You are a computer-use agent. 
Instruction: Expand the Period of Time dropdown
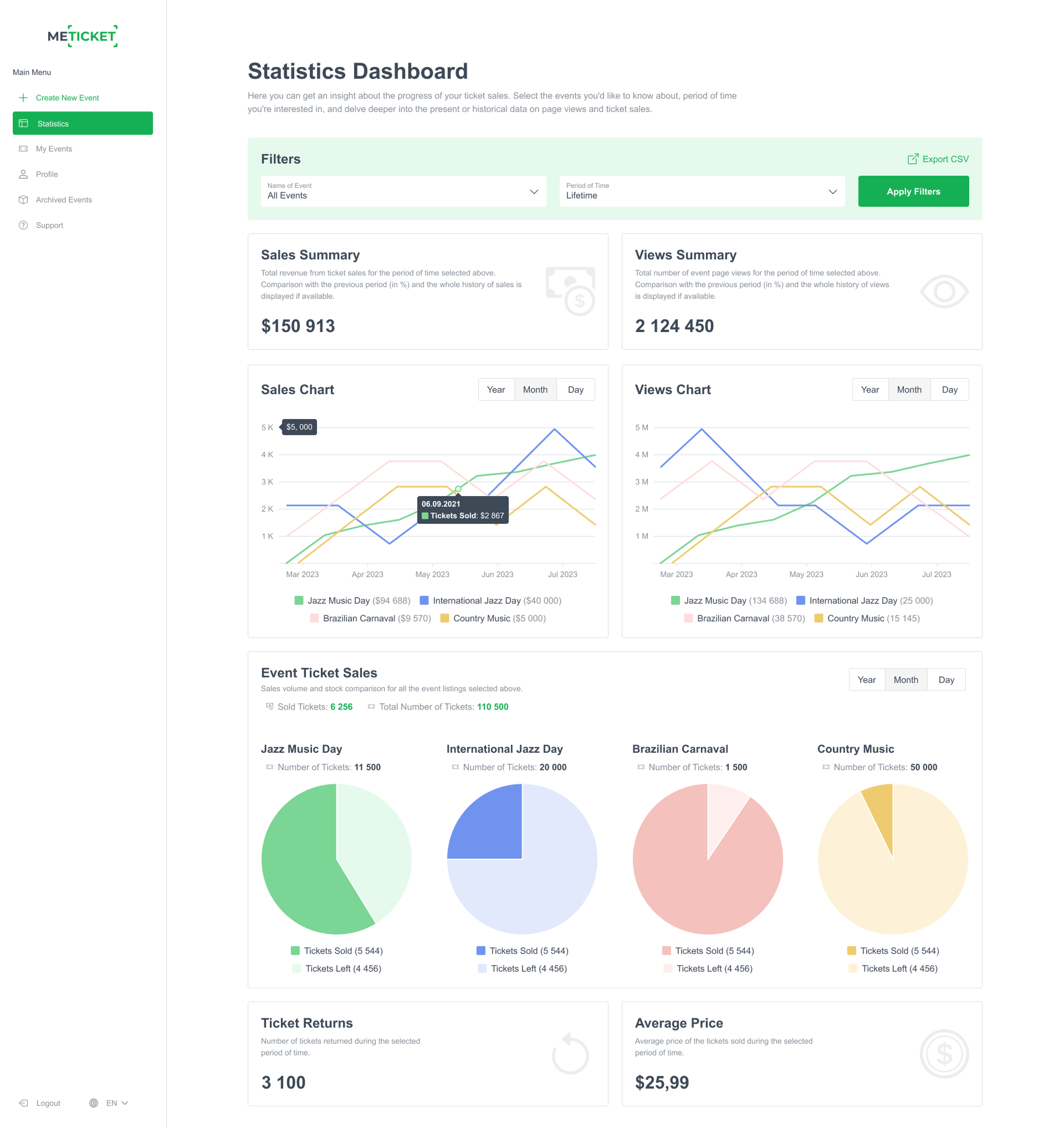[702, 191]
